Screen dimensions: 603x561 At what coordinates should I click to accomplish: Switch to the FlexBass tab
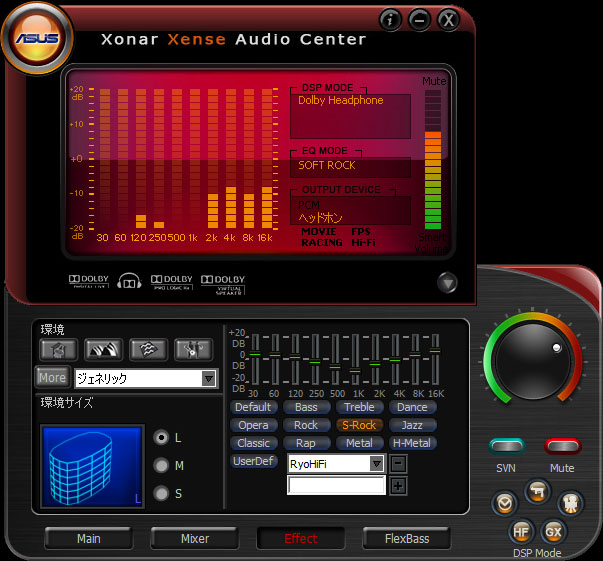[407, 538]
